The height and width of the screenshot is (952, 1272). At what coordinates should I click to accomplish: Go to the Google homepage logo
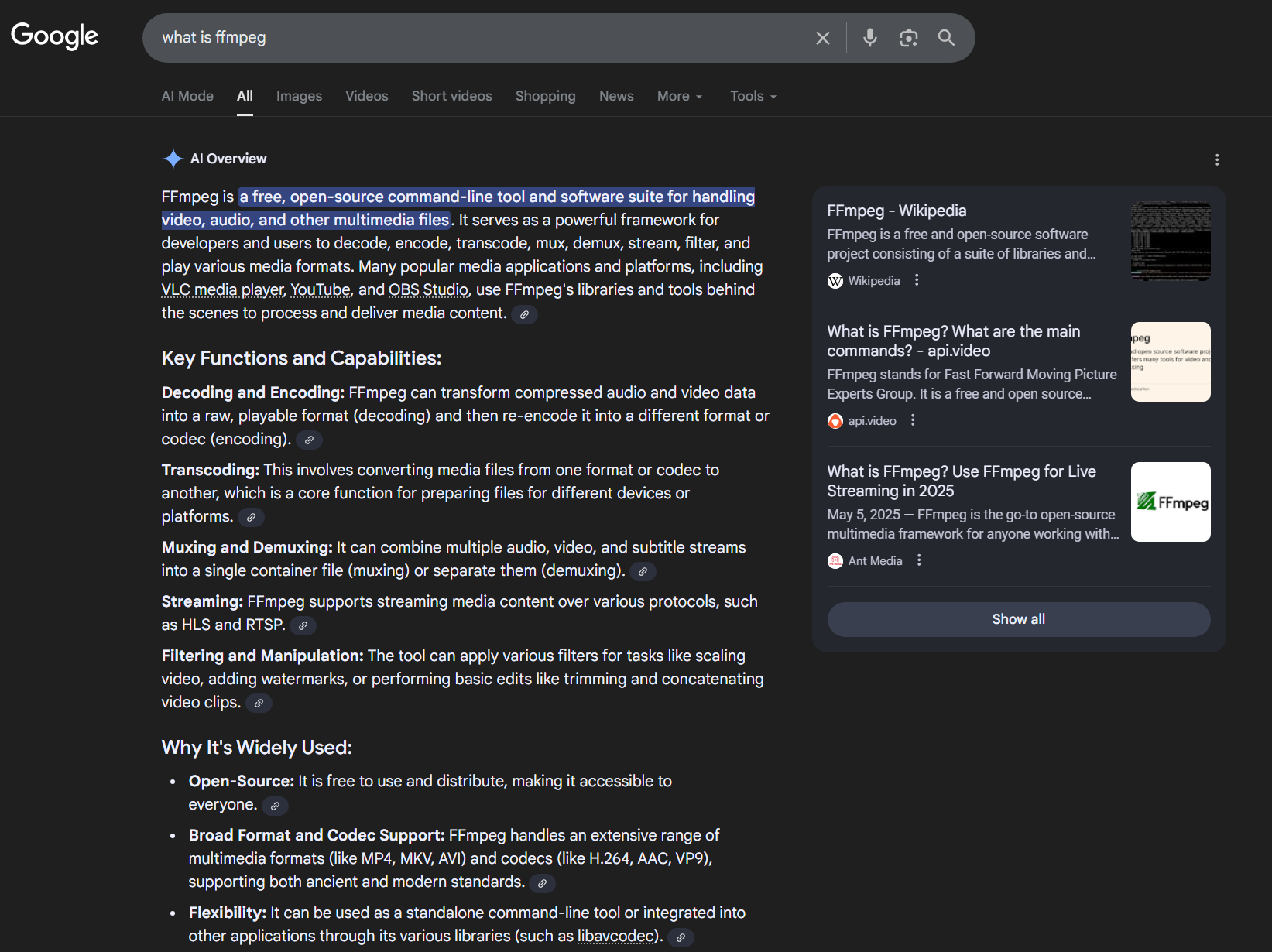(x=54, y=36)
